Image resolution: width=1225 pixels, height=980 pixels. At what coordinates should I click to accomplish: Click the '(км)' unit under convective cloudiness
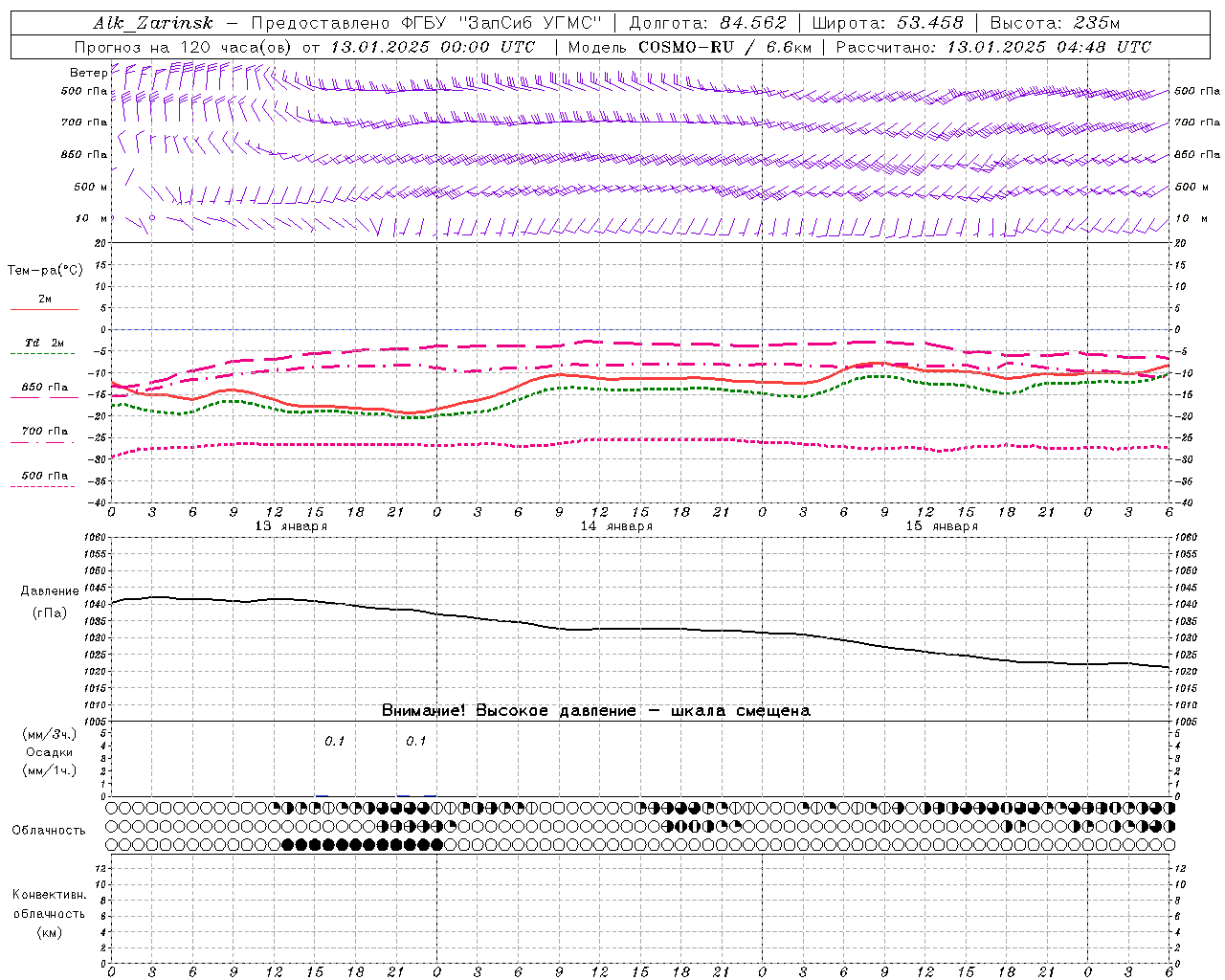50,932
